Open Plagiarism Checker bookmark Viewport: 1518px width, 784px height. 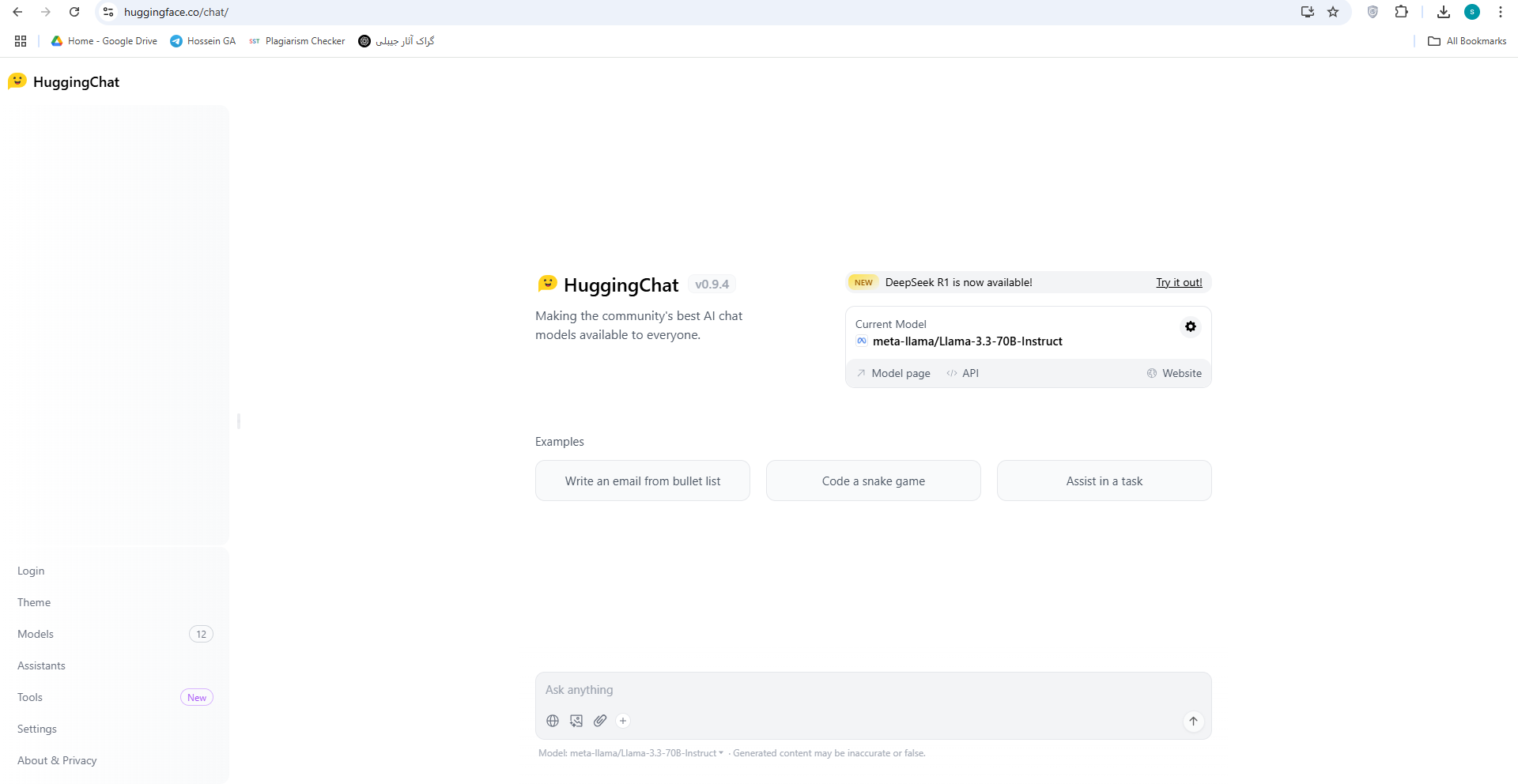click(x=297, y=41)
